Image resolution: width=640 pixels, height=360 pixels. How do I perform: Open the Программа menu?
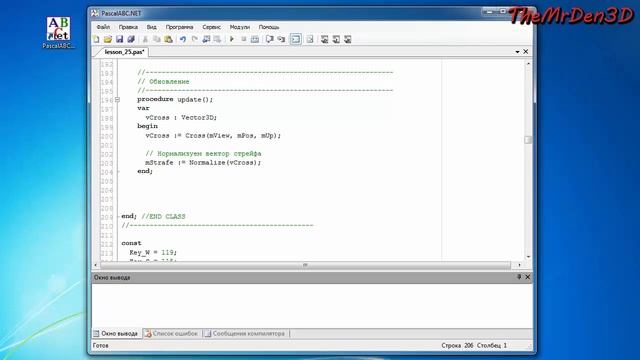[180, 27]
